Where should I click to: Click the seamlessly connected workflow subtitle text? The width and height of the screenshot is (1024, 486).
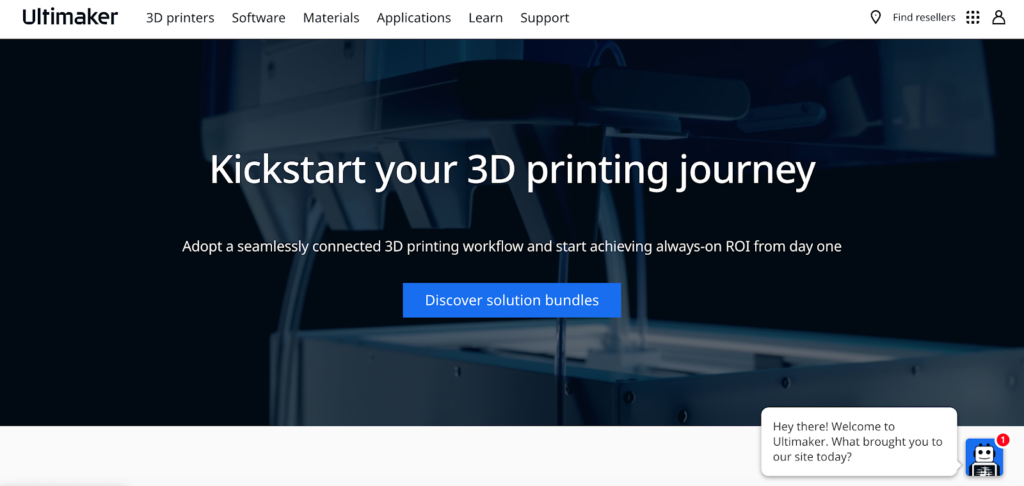512,246
